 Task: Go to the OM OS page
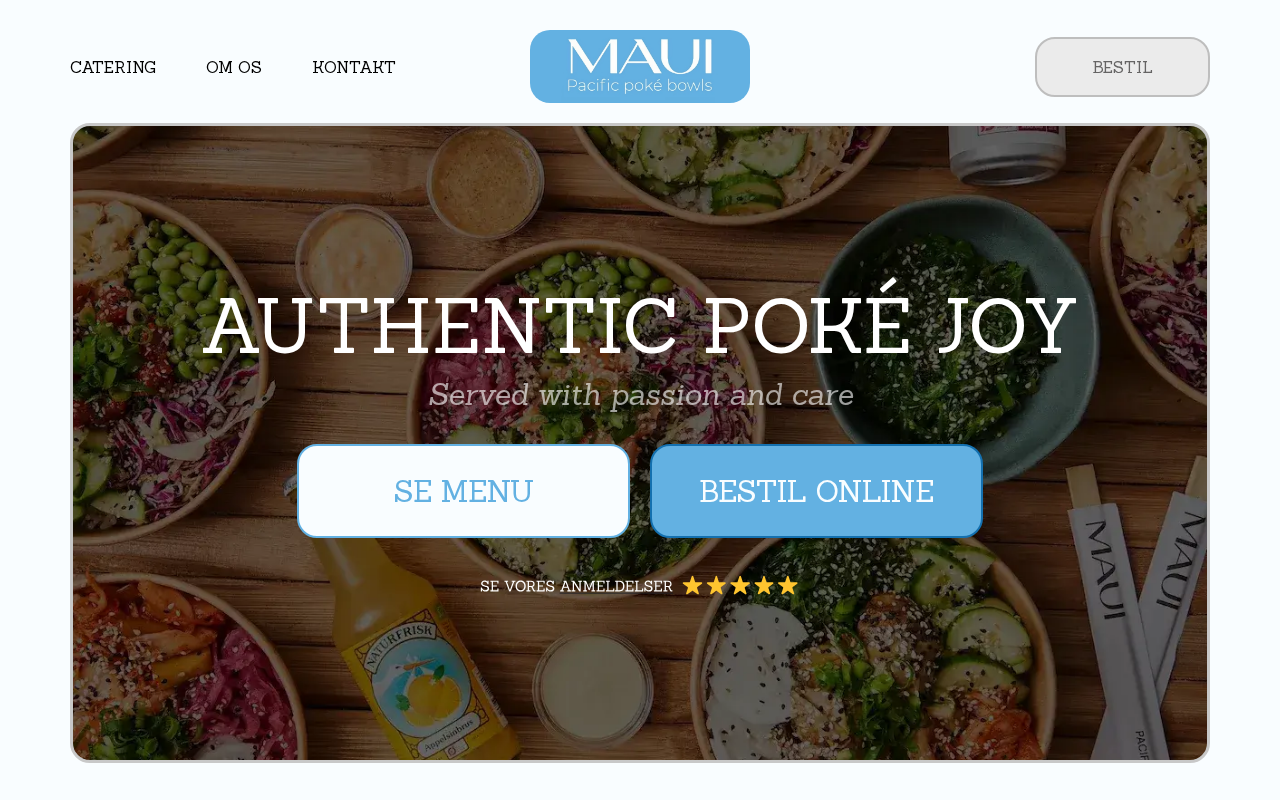[234, 67]
